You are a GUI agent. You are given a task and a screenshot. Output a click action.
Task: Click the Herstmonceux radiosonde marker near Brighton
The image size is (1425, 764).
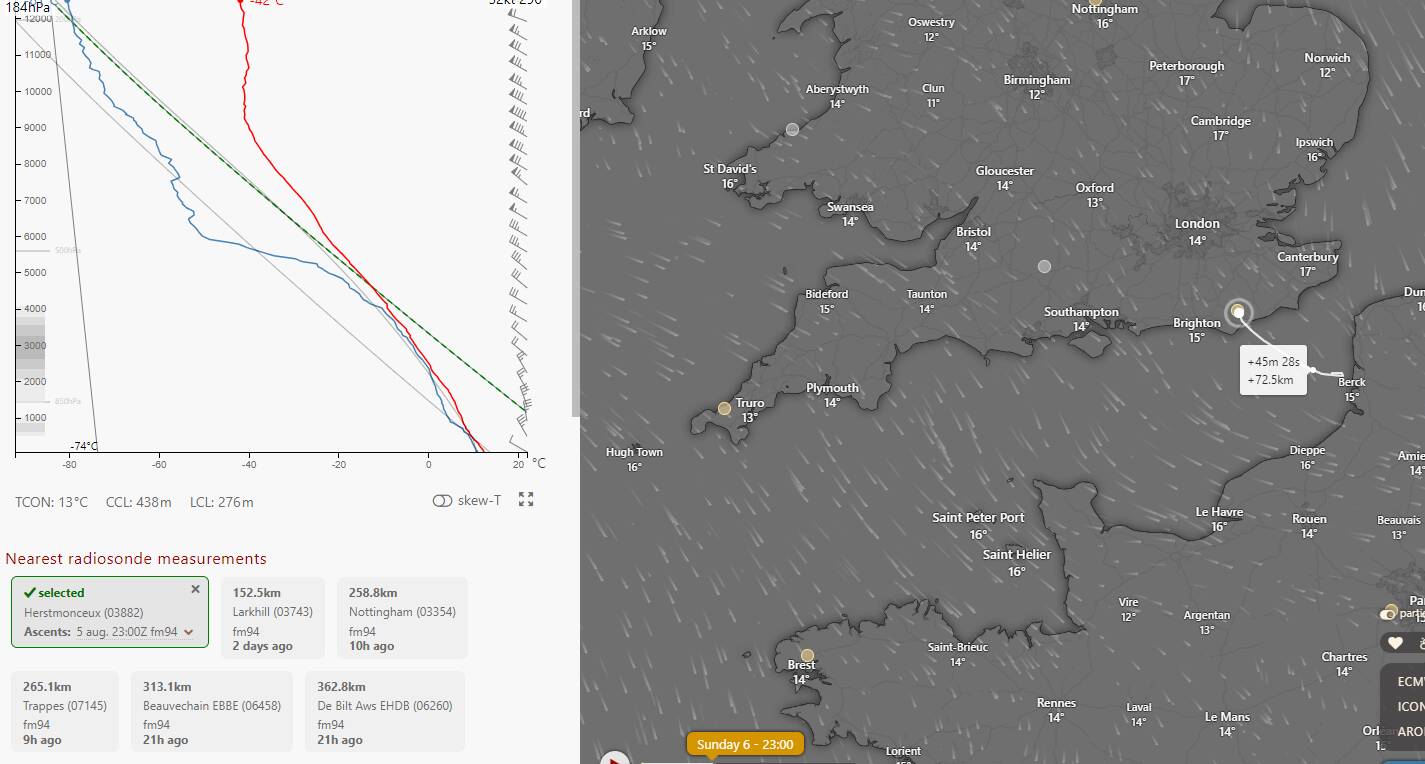pos(1238,311)
